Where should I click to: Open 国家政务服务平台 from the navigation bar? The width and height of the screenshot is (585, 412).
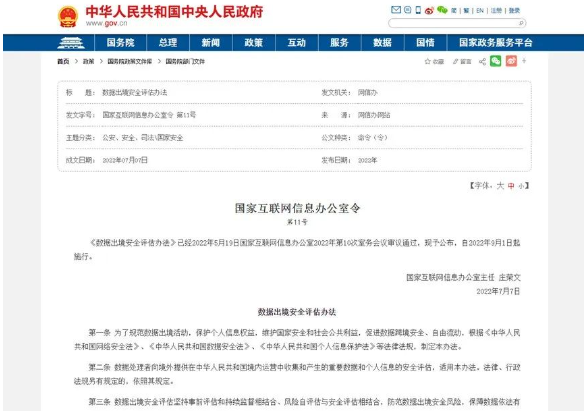point(496,43)
